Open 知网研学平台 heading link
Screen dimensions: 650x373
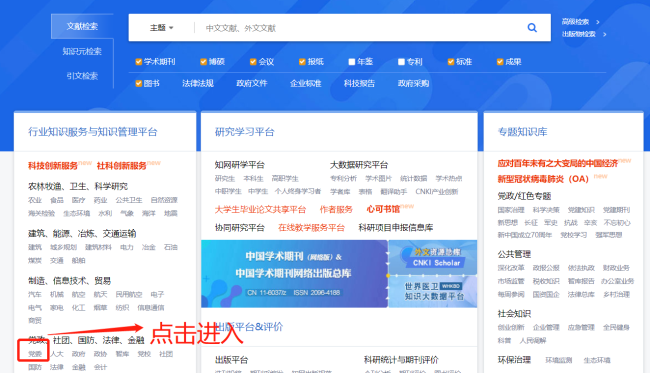[240, 165]
